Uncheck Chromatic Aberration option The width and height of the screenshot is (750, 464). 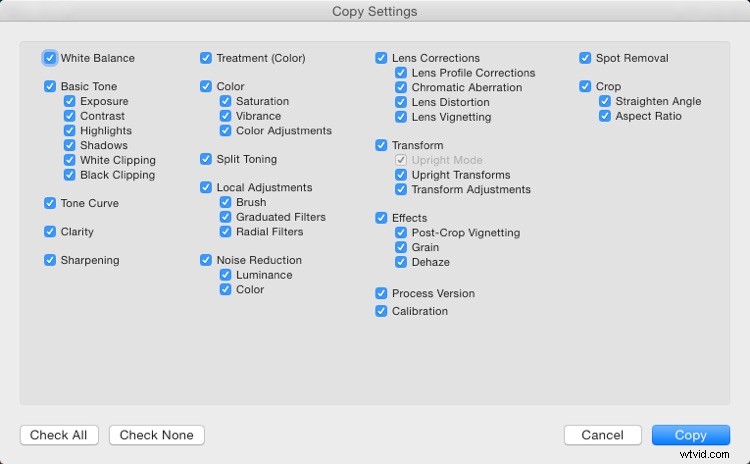401,88
